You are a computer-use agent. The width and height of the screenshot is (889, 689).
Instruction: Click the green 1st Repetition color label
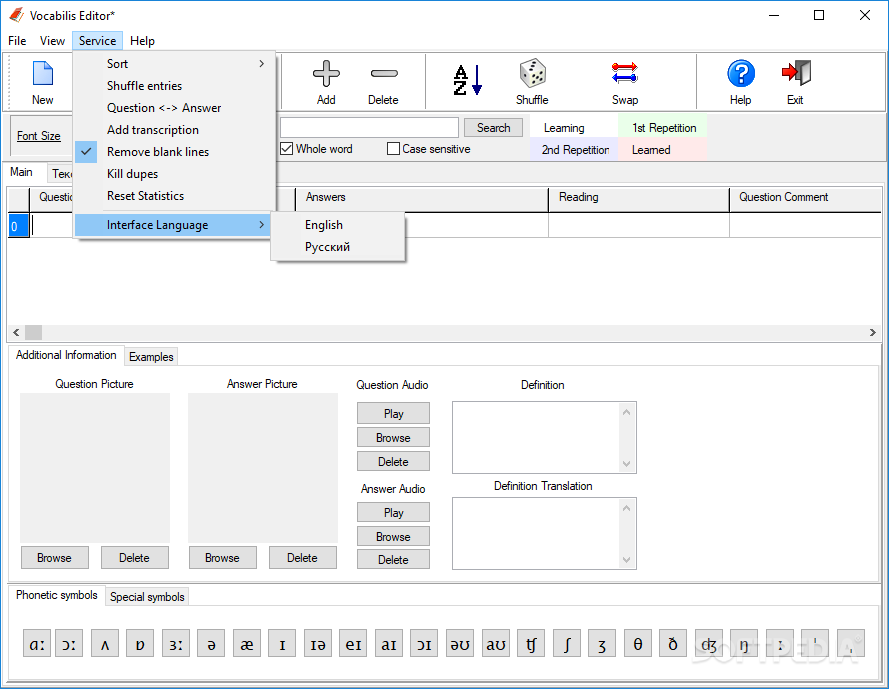pos(663,128)
